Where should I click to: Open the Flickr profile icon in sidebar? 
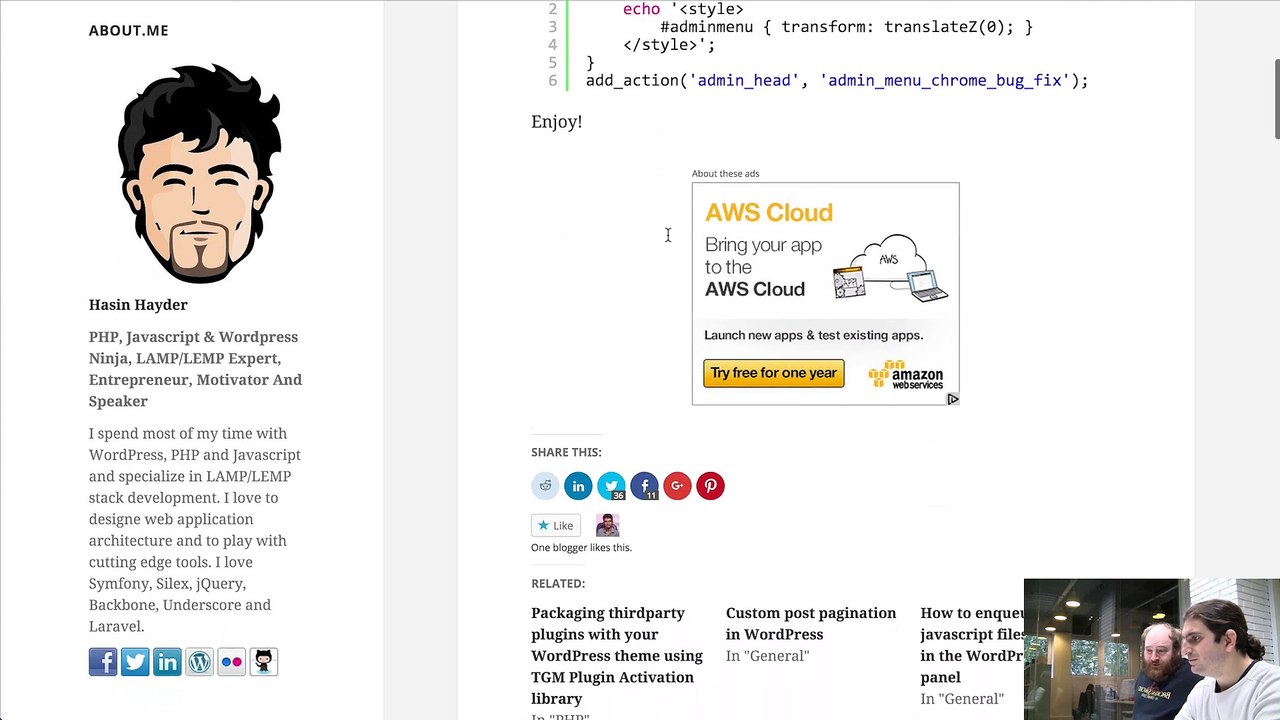coord(231,662)
